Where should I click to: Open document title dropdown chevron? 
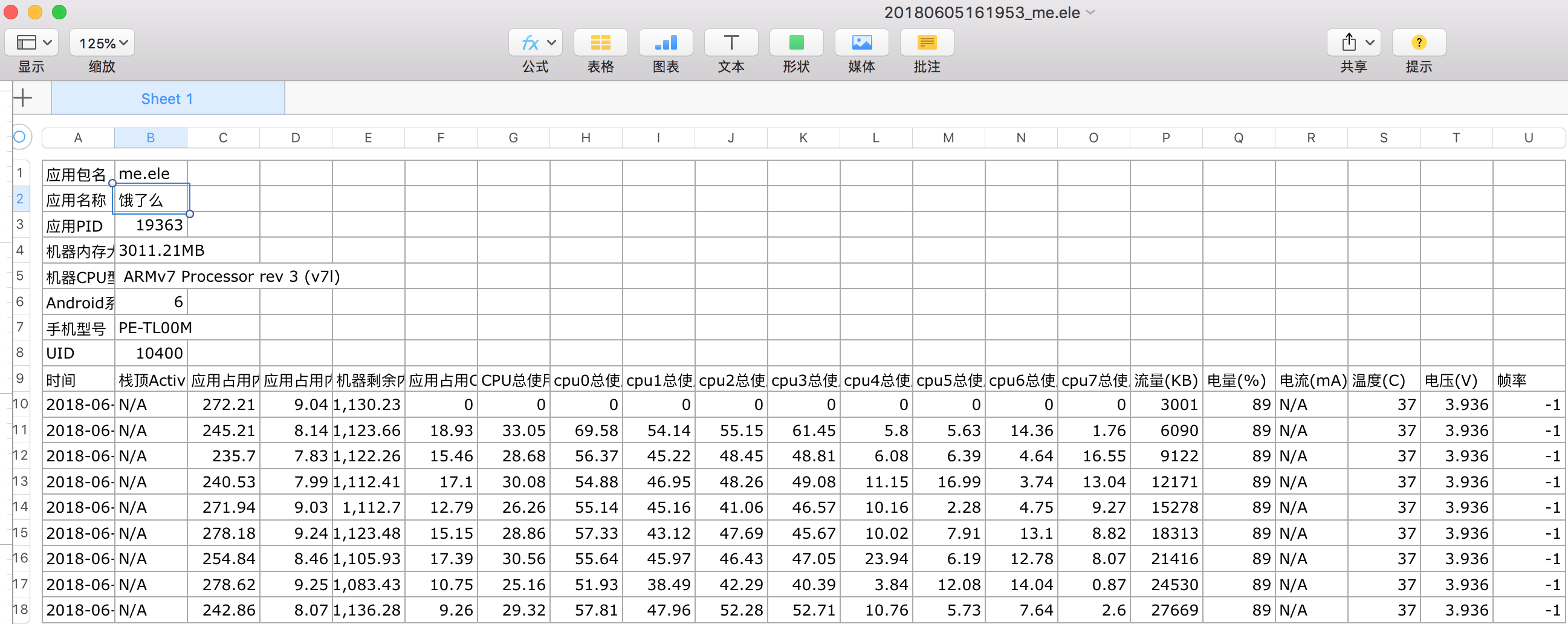1090,12
